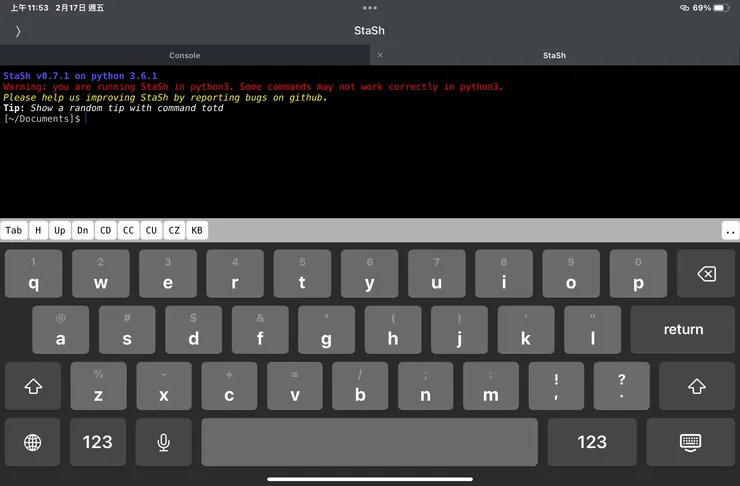
Task: Tap the hide keyboard key
Action: (690, 442)
